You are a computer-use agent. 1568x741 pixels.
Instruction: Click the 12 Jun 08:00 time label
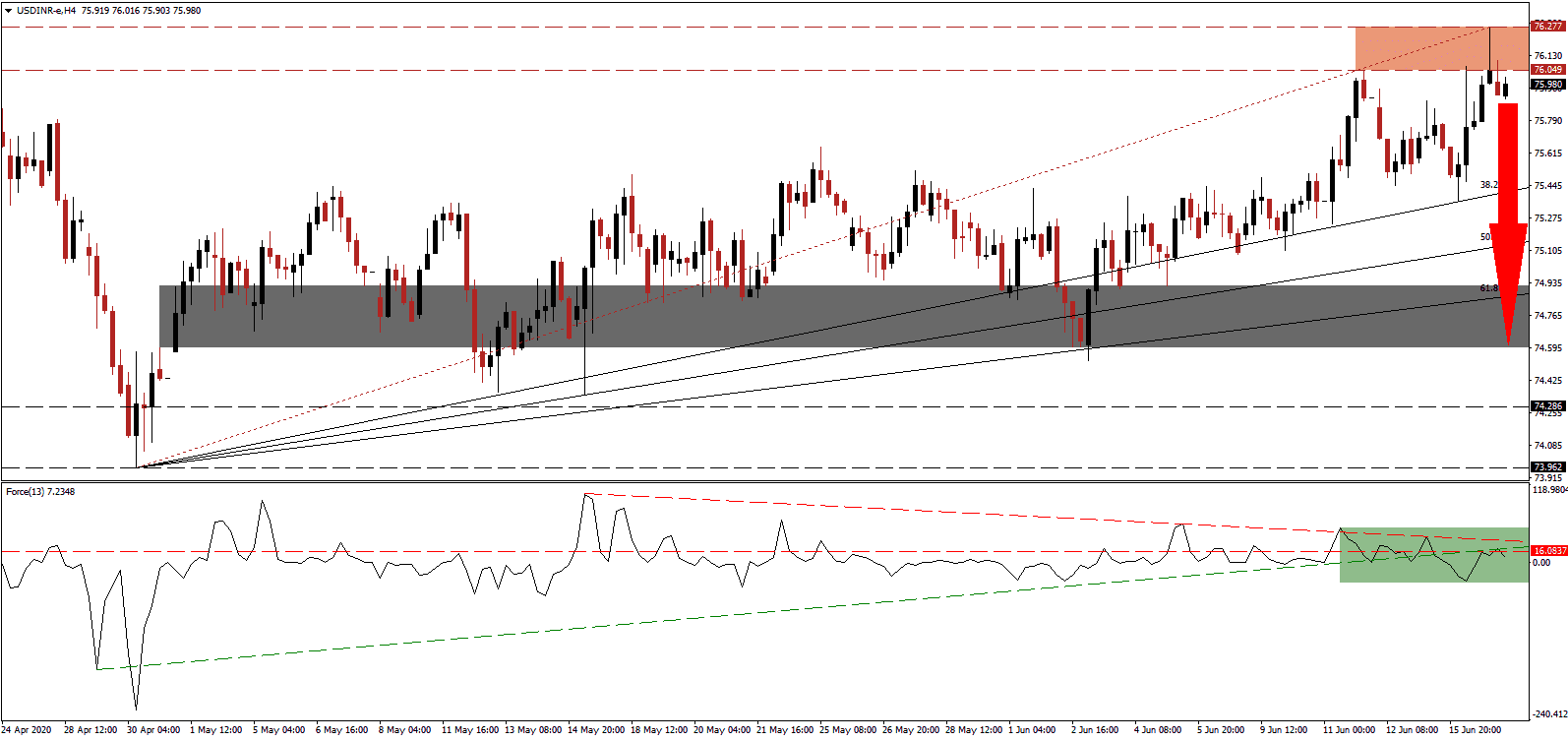[x=1413, y=730]
